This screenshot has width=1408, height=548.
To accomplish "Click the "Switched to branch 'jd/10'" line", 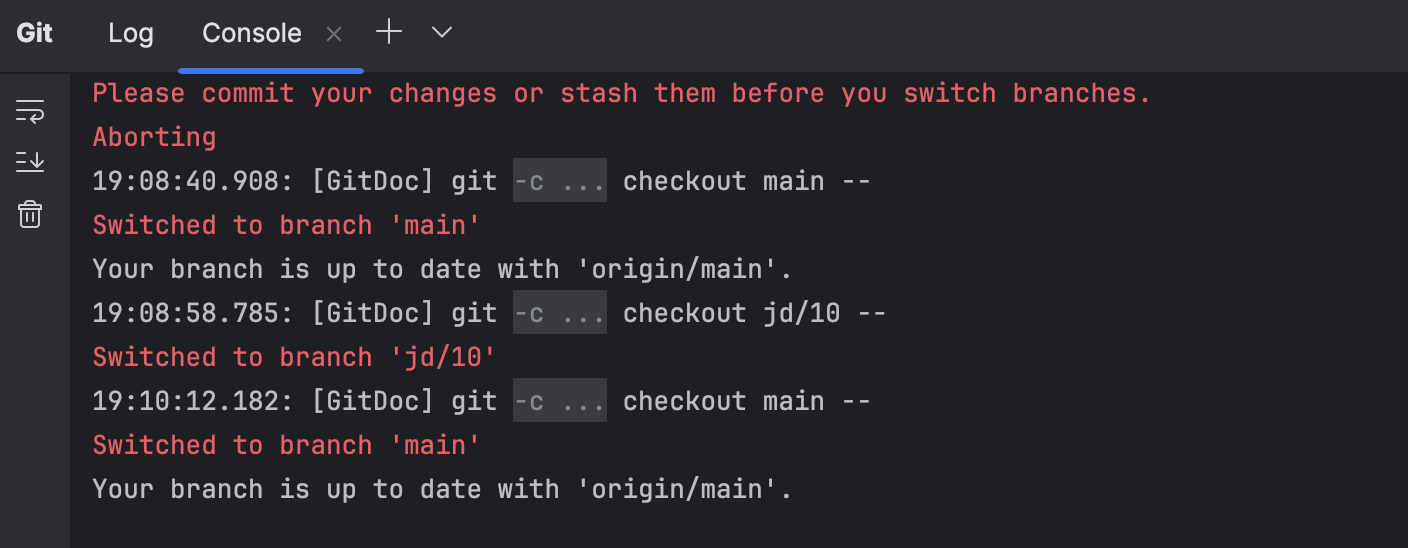I will pyautogui.click(x=294, y=357).
